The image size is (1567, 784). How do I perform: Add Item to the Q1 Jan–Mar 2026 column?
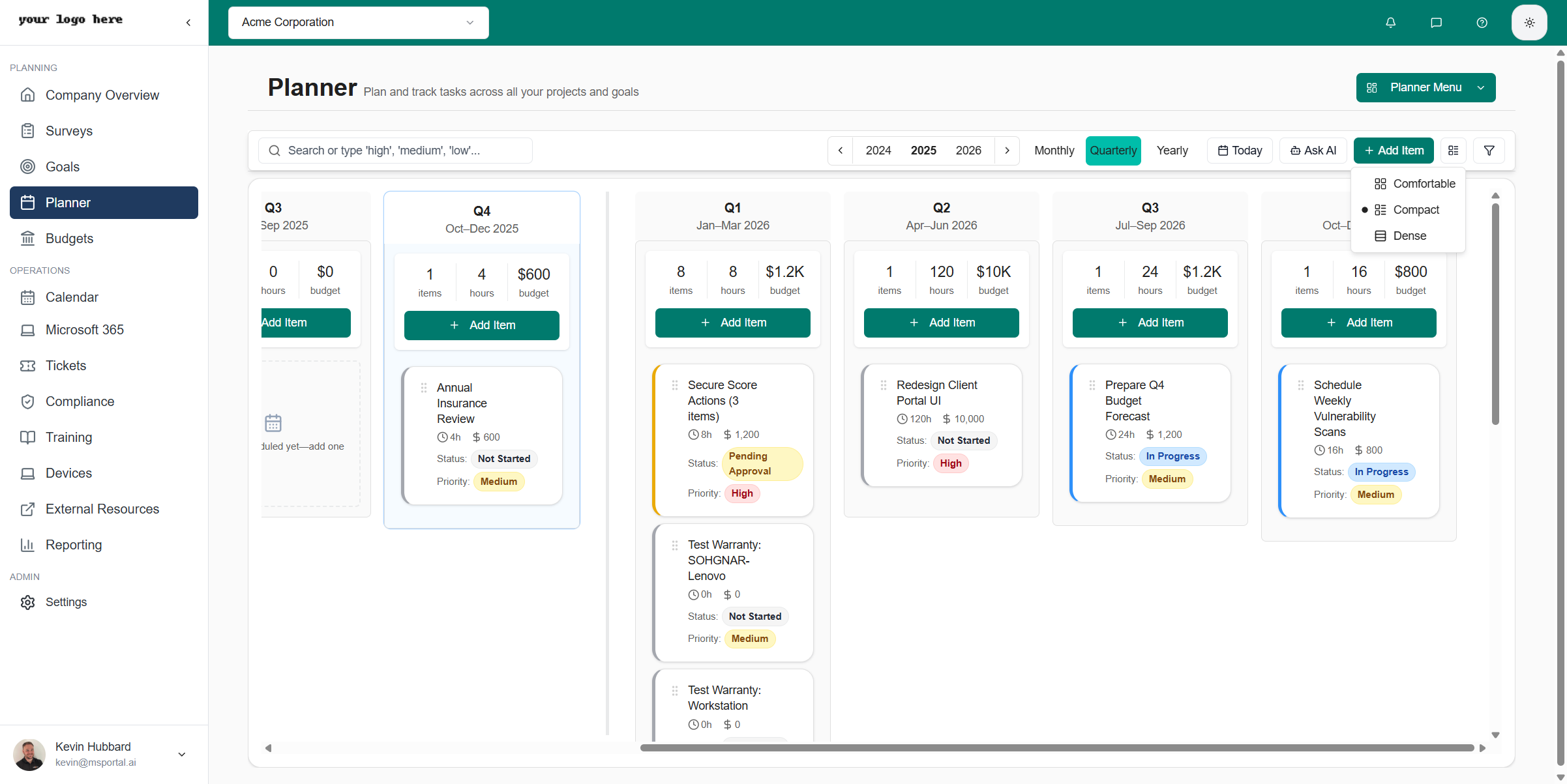[732, 322]
